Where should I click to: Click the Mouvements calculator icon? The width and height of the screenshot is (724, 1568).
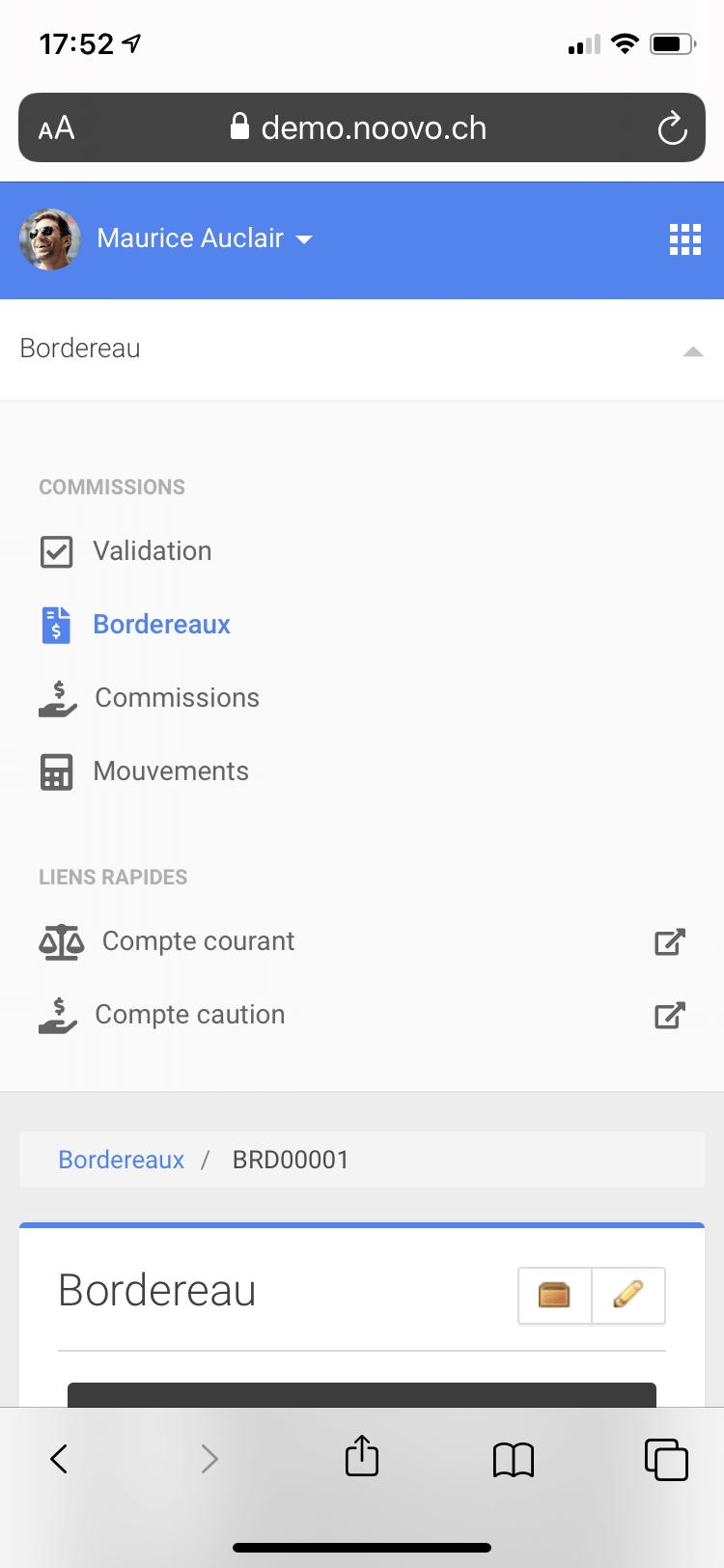point(57,771)
